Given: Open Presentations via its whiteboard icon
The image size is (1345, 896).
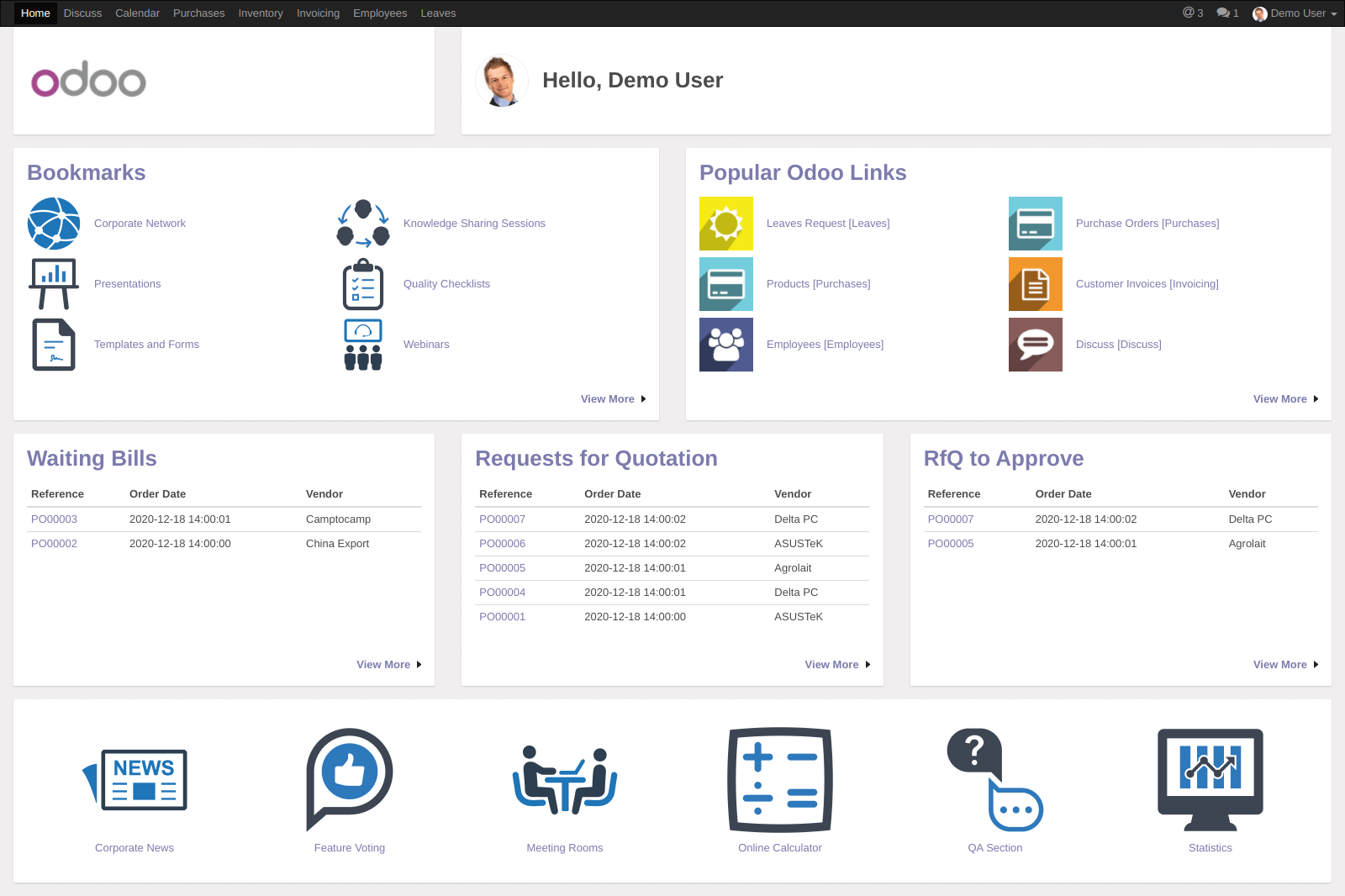Looking at the screenshot, I should coord(54,283).
